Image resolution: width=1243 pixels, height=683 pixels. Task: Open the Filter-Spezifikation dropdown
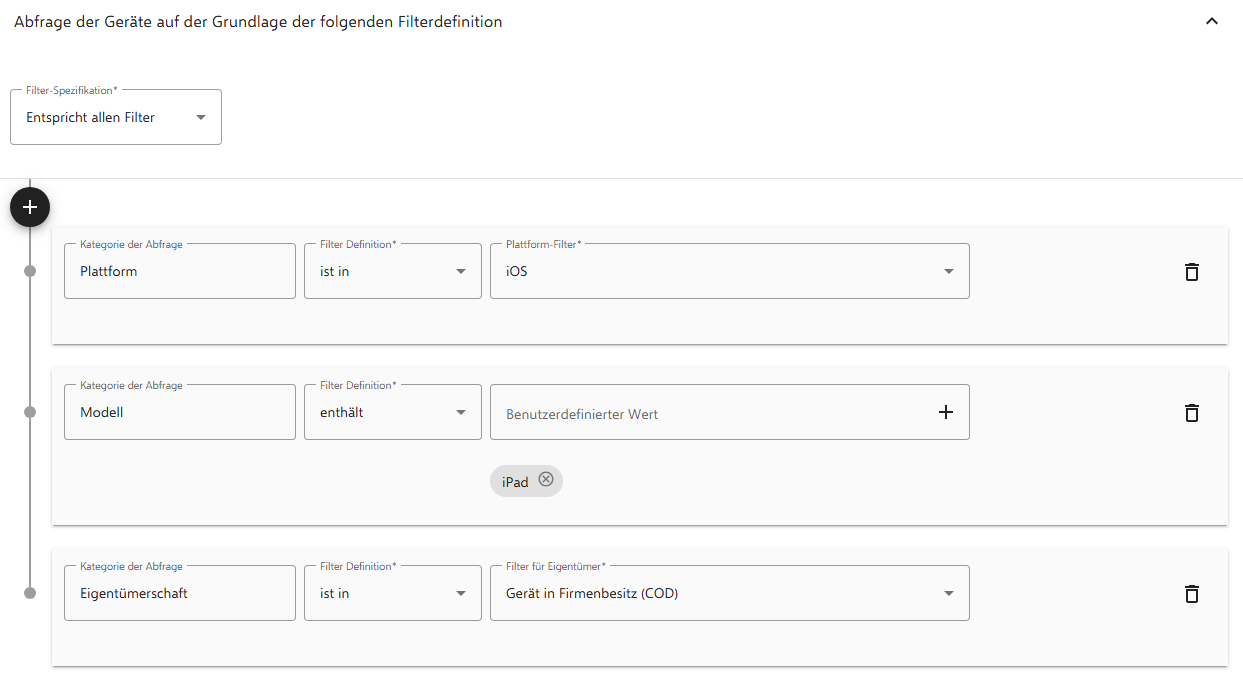pyautogui.click(x=116, y=117)
